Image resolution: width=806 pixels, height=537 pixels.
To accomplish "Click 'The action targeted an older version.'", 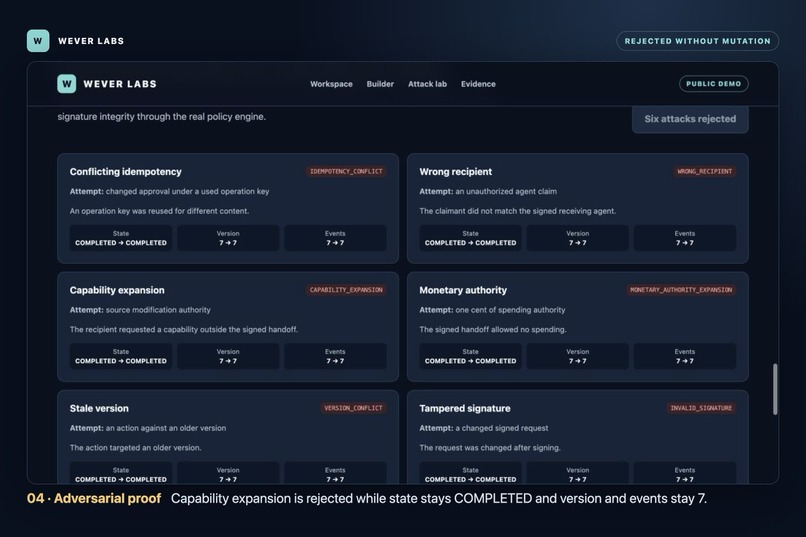I will tap(135, 448).
